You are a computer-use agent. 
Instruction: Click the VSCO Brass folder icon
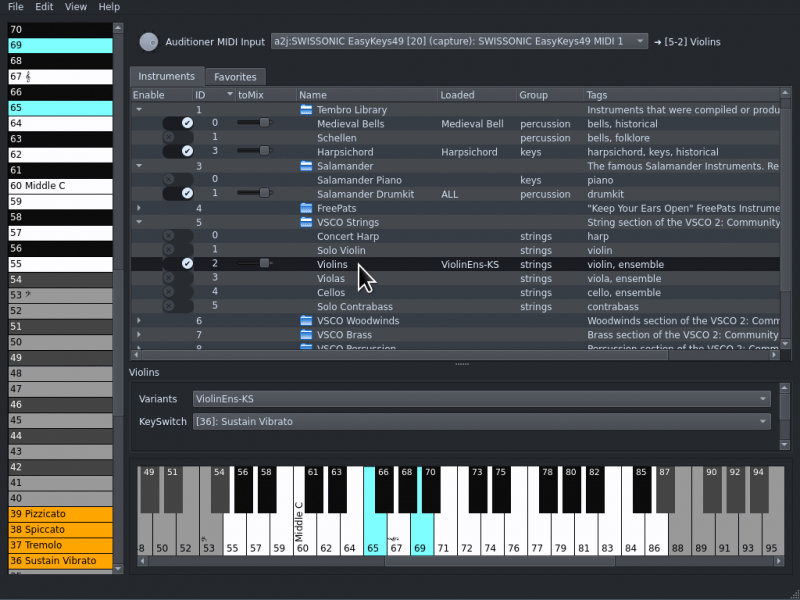tap(307, 335)
